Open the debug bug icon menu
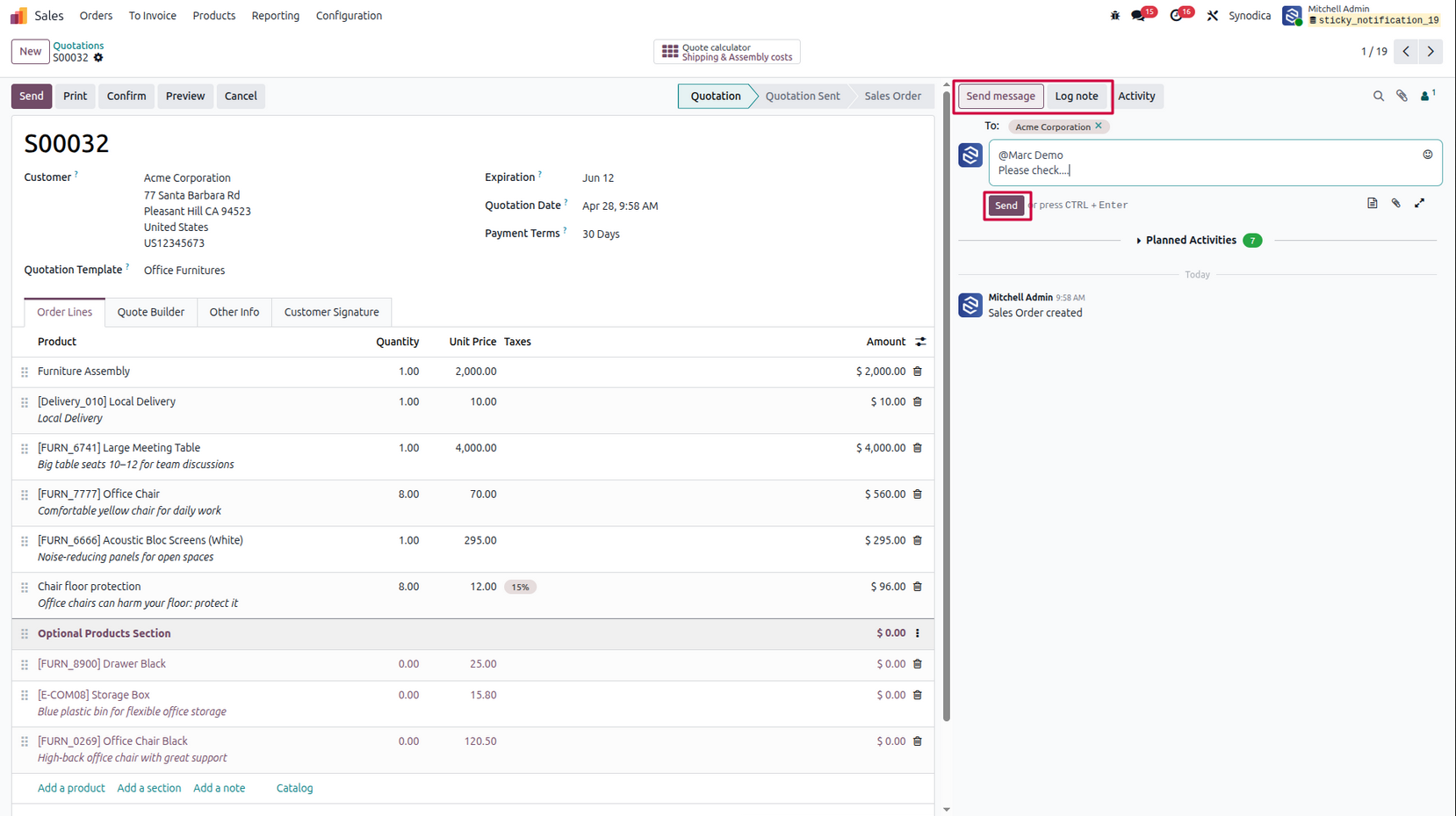 tap(1114, 16)
